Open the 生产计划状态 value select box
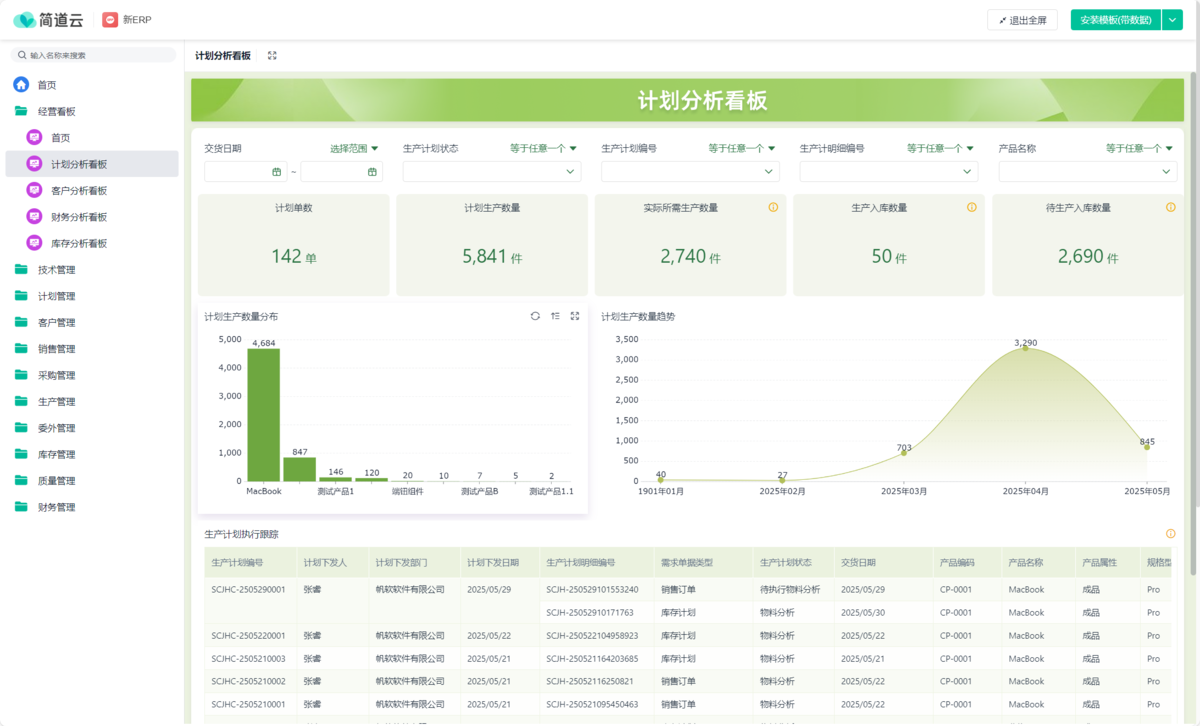This screenshot has height=726, width=1200. coord(492,172)
